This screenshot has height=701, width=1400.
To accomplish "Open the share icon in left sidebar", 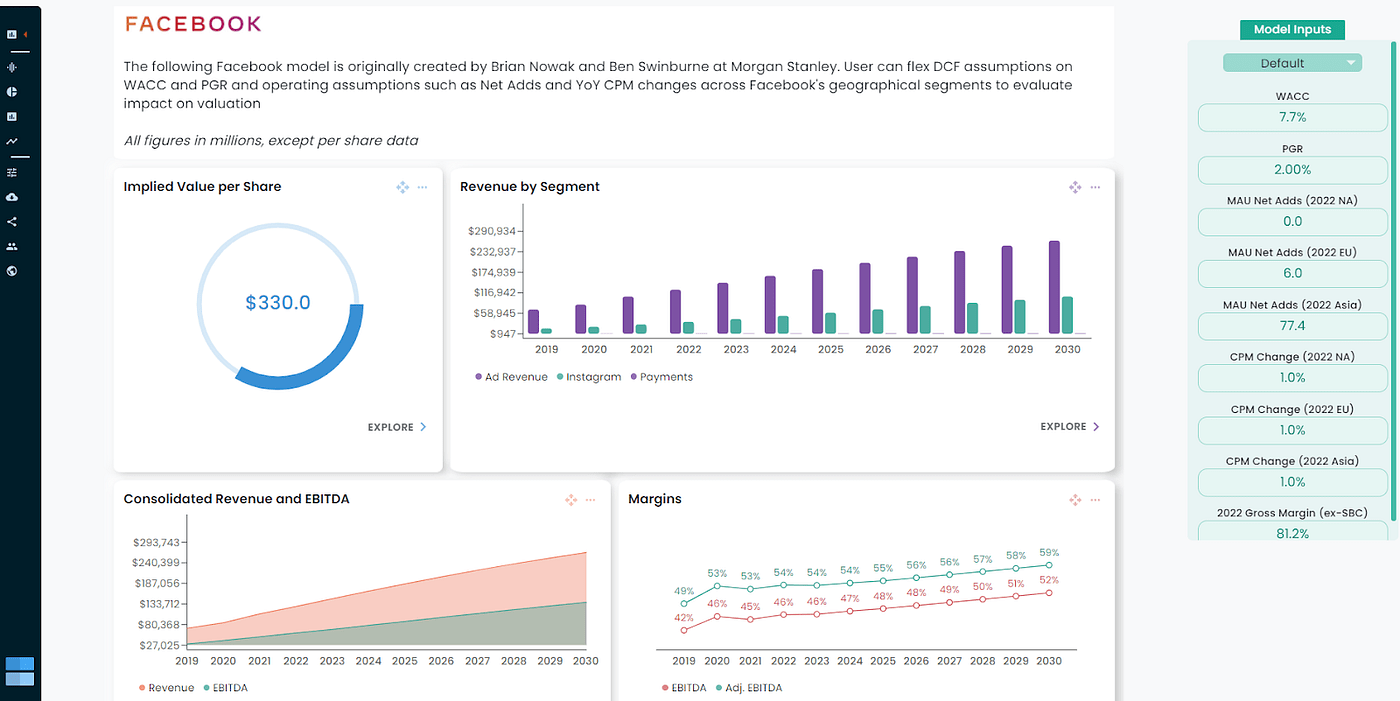I will click(x=13, y=221).
